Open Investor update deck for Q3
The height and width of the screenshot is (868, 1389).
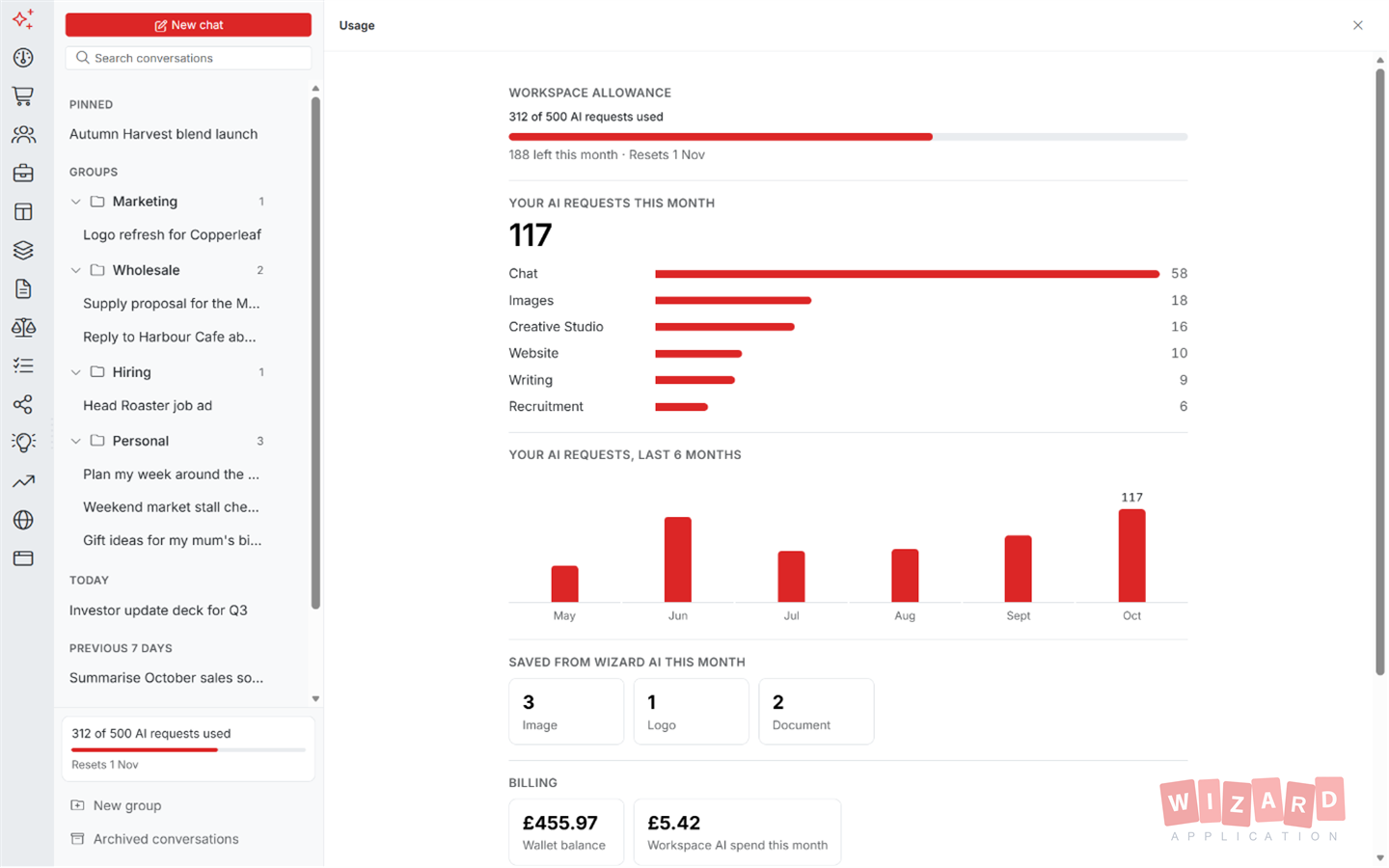click(x=159, y=610)
